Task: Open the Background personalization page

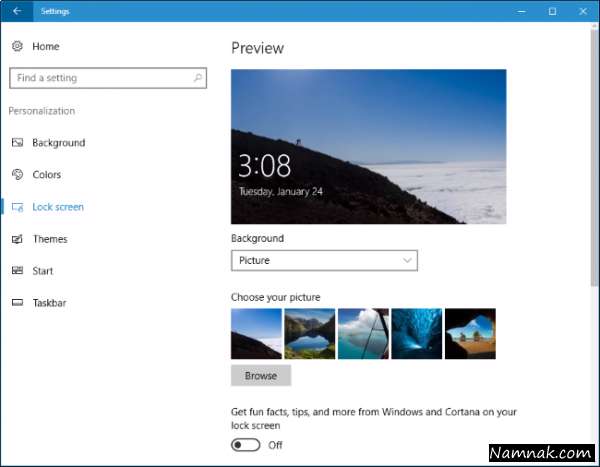Action: [59, 143]
